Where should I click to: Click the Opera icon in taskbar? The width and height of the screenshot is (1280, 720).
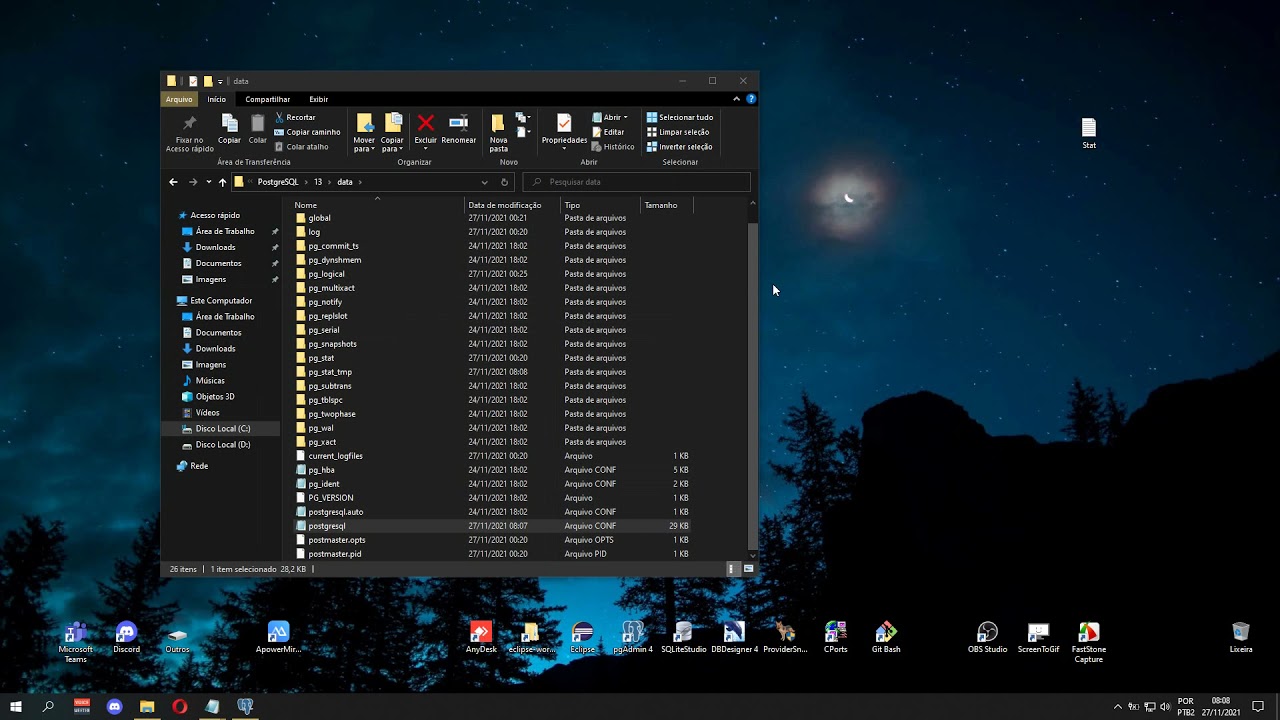(x=180, y=707)
